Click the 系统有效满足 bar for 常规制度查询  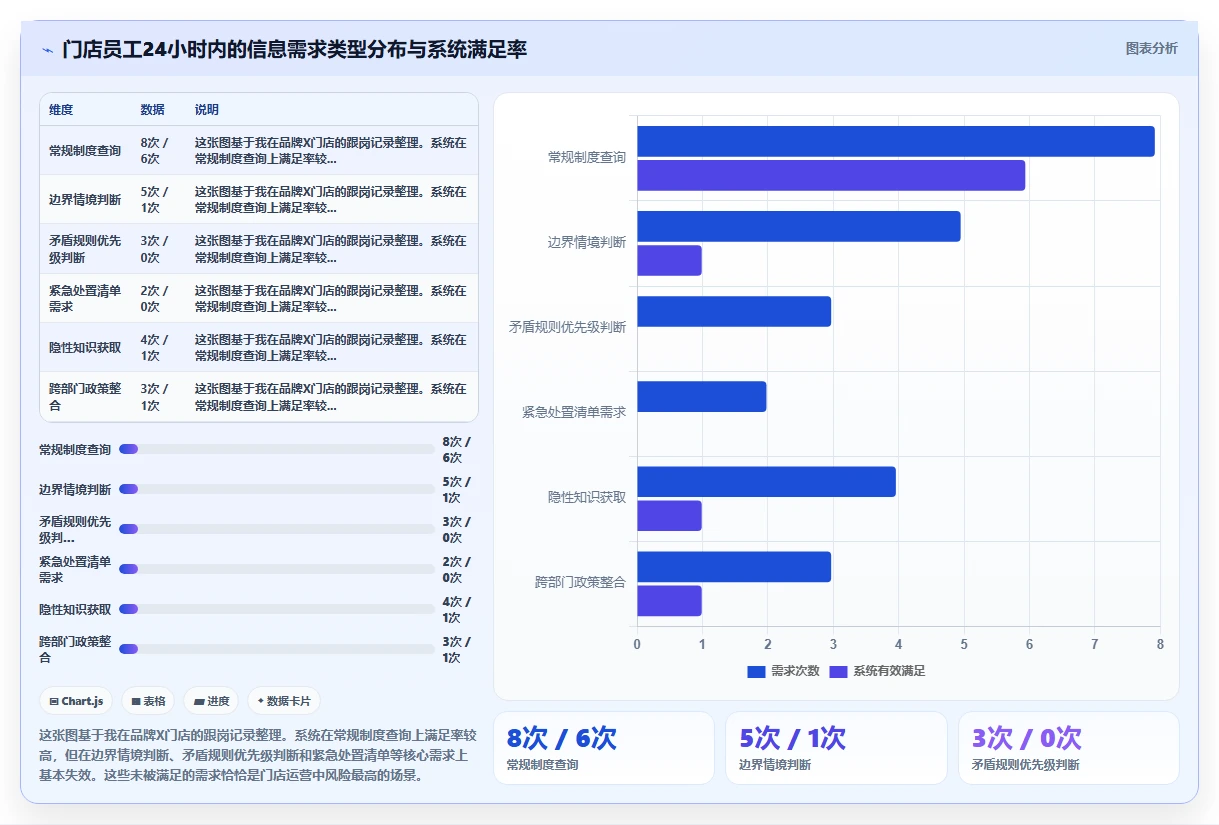coord(831,176)
